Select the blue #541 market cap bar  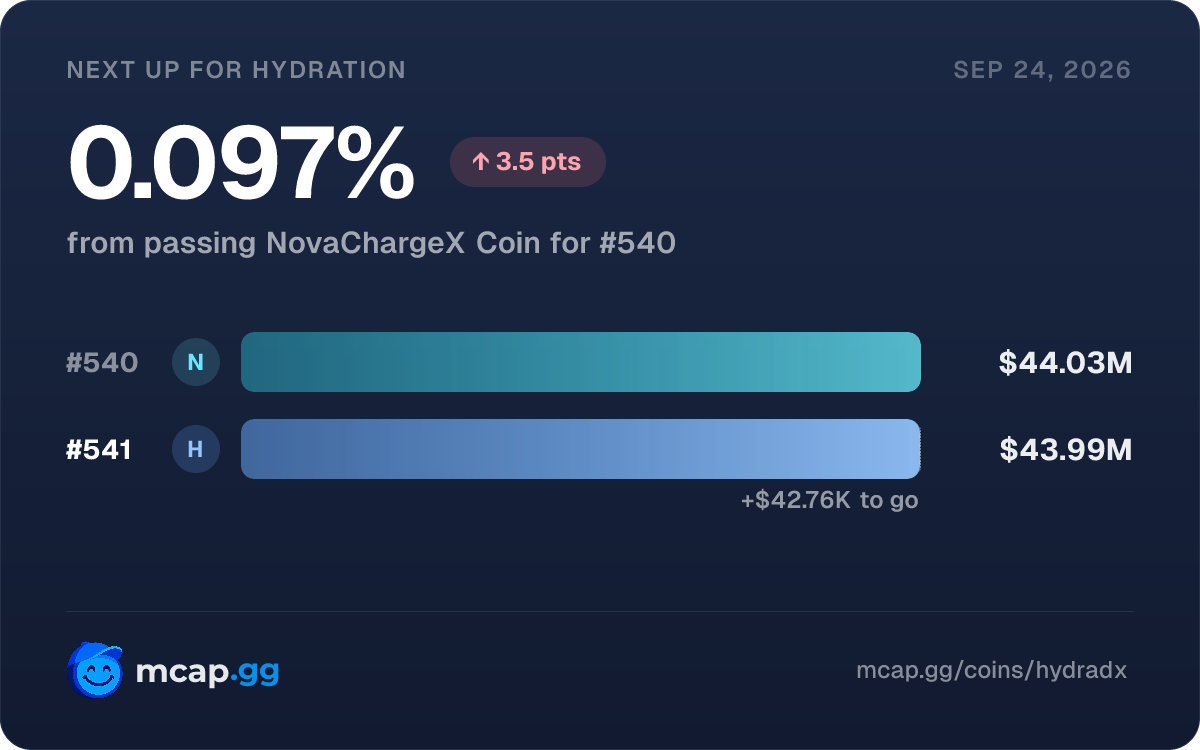[581, 449]
